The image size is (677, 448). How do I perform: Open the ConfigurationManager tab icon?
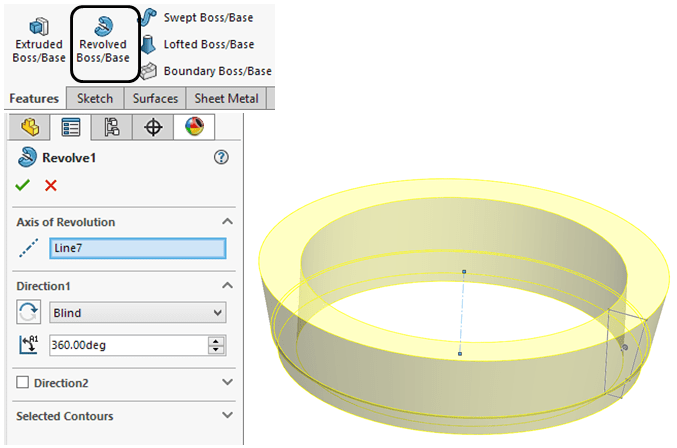pyautogui.click(x=111, y=127)
